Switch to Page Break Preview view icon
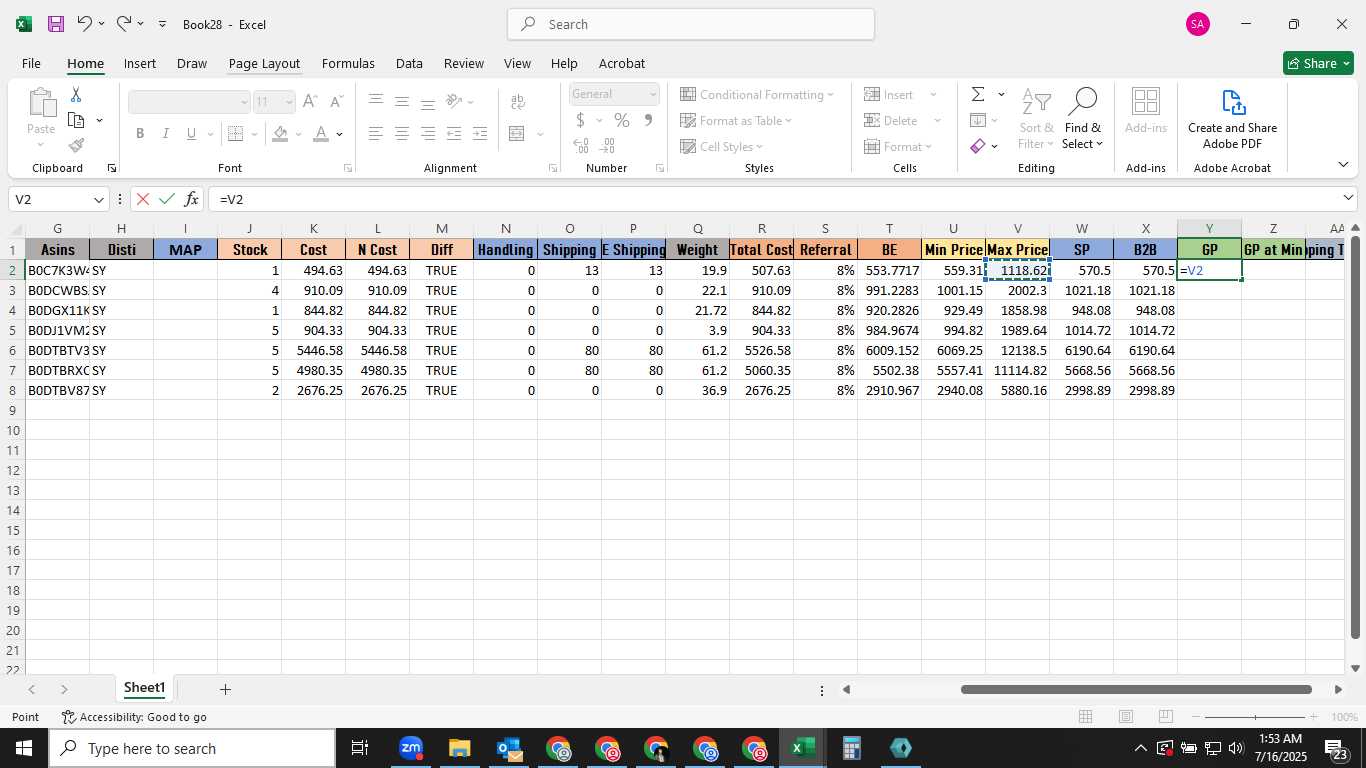Screen dimensions: 1366x768 (x=1166, y=716)
